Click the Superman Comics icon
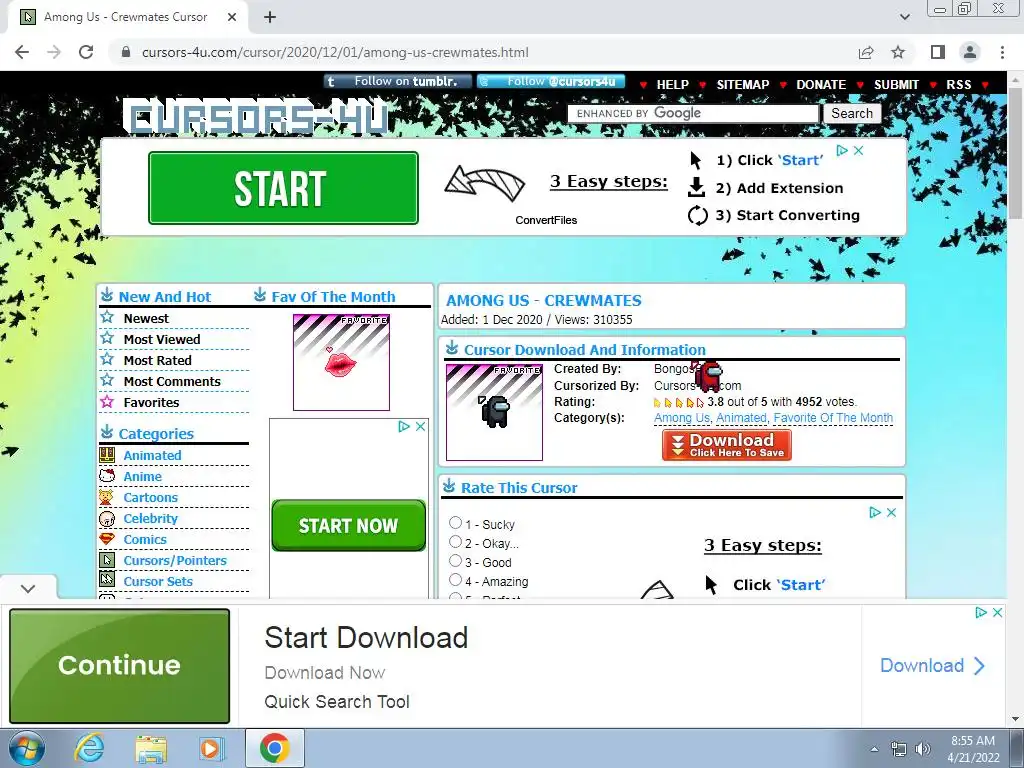The width and height of the screenshot is (1024, 768). 107,539
